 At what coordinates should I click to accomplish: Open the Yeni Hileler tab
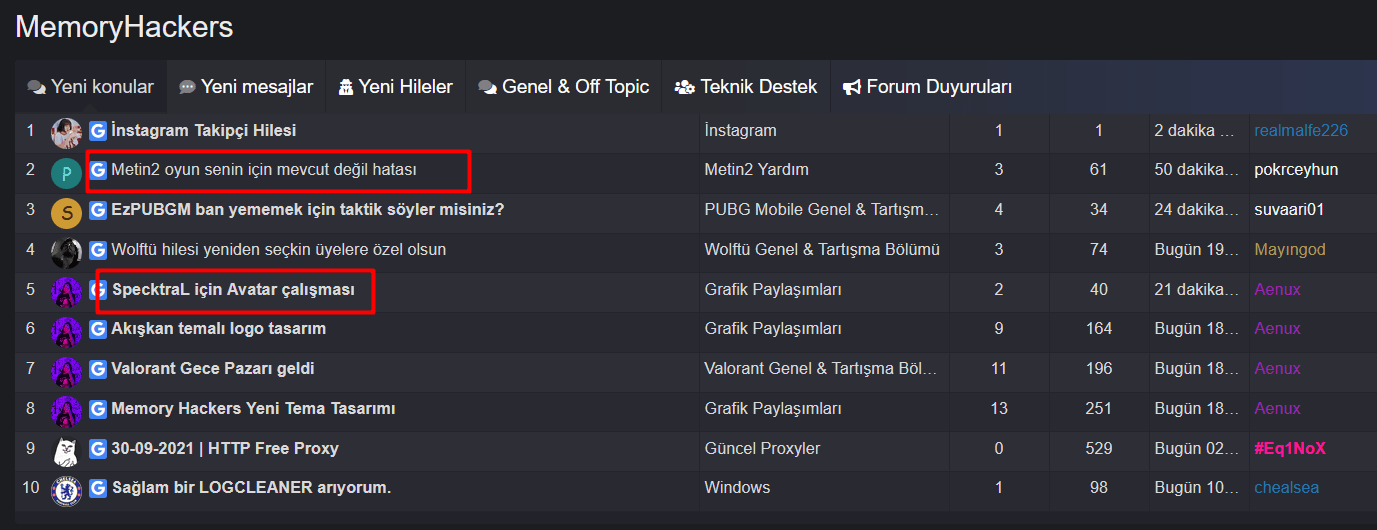click(x=396, y=87)
